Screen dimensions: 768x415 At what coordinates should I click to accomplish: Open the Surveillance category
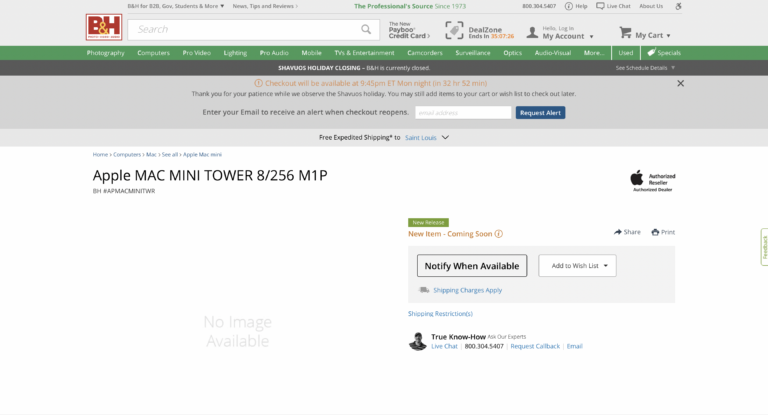[x=473, y=53]
